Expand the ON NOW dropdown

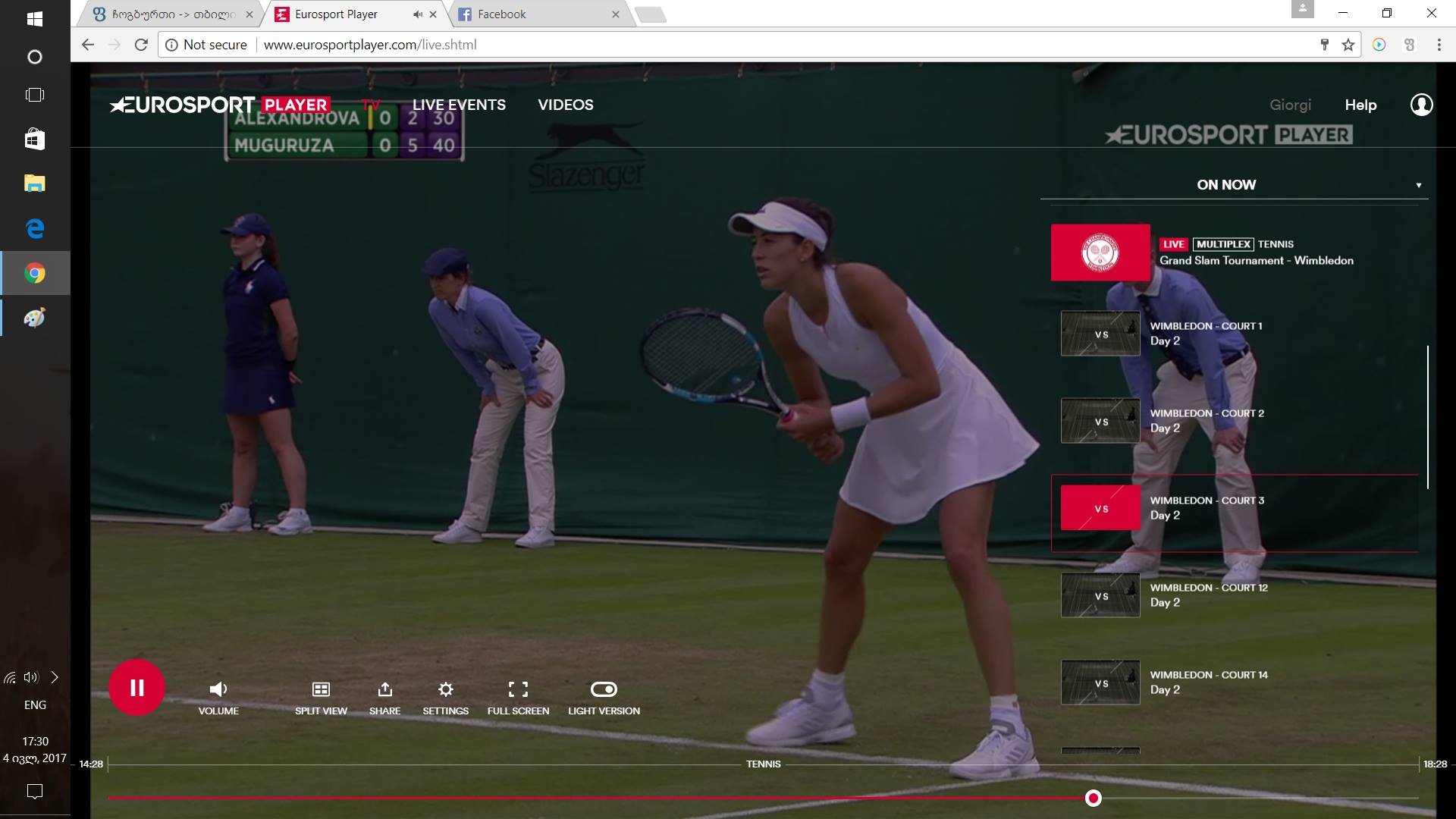(1418, 185)
